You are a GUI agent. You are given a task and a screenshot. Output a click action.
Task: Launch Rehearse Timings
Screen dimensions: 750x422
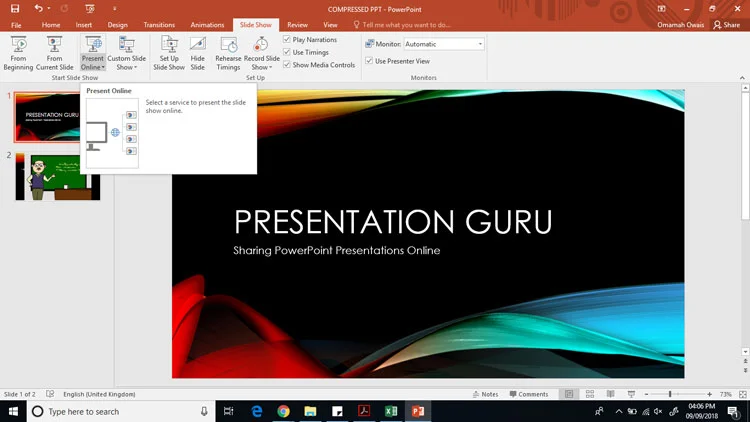tap(228, 52)
